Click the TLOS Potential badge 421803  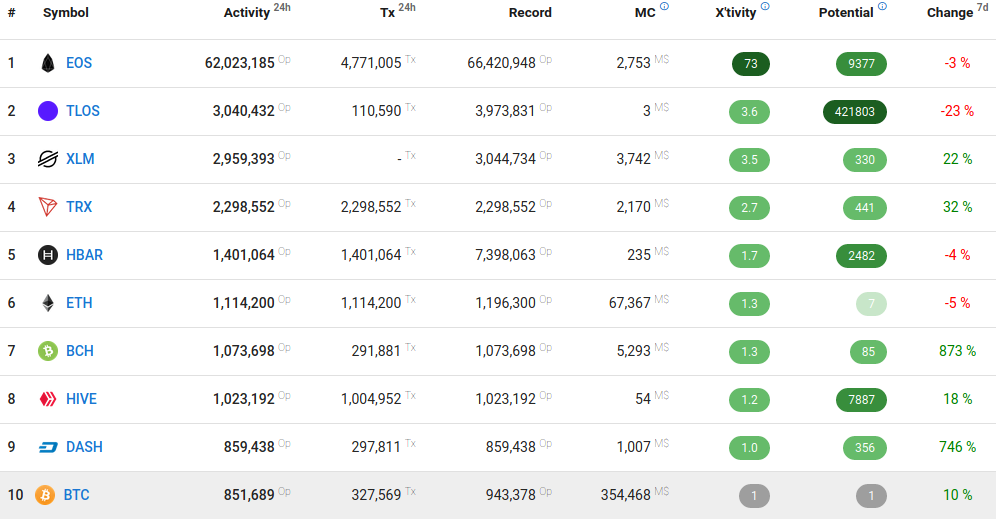pos(854,112)
